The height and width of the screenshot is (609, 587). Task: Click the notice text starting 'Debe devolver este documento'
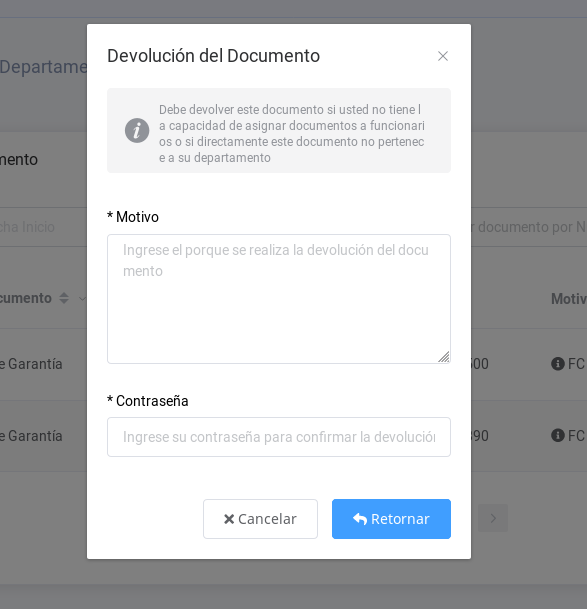(x=292, y=134)
